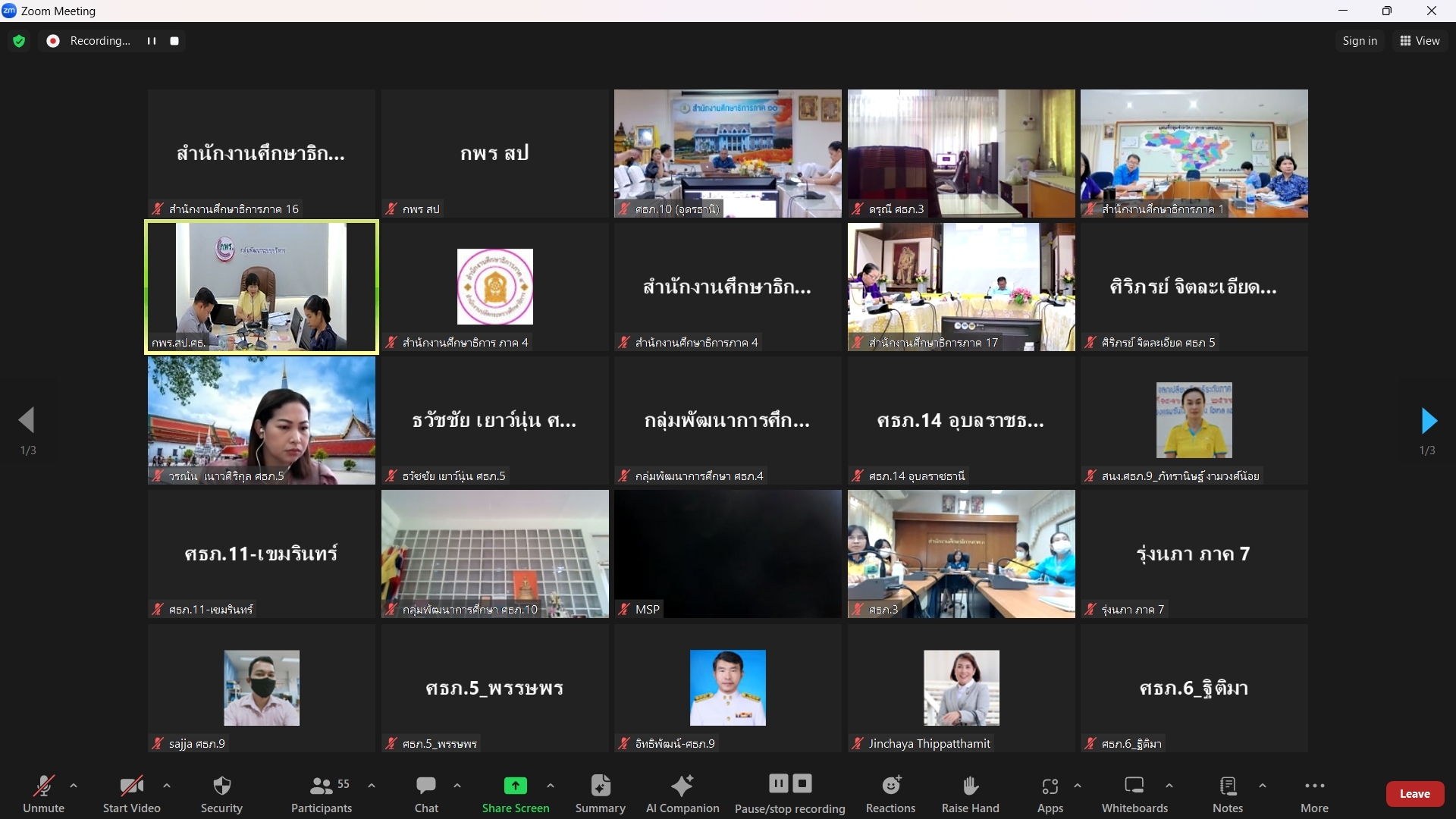Leave the meeting
The height and width of the screenshot is (819, 1456).
1414,794
